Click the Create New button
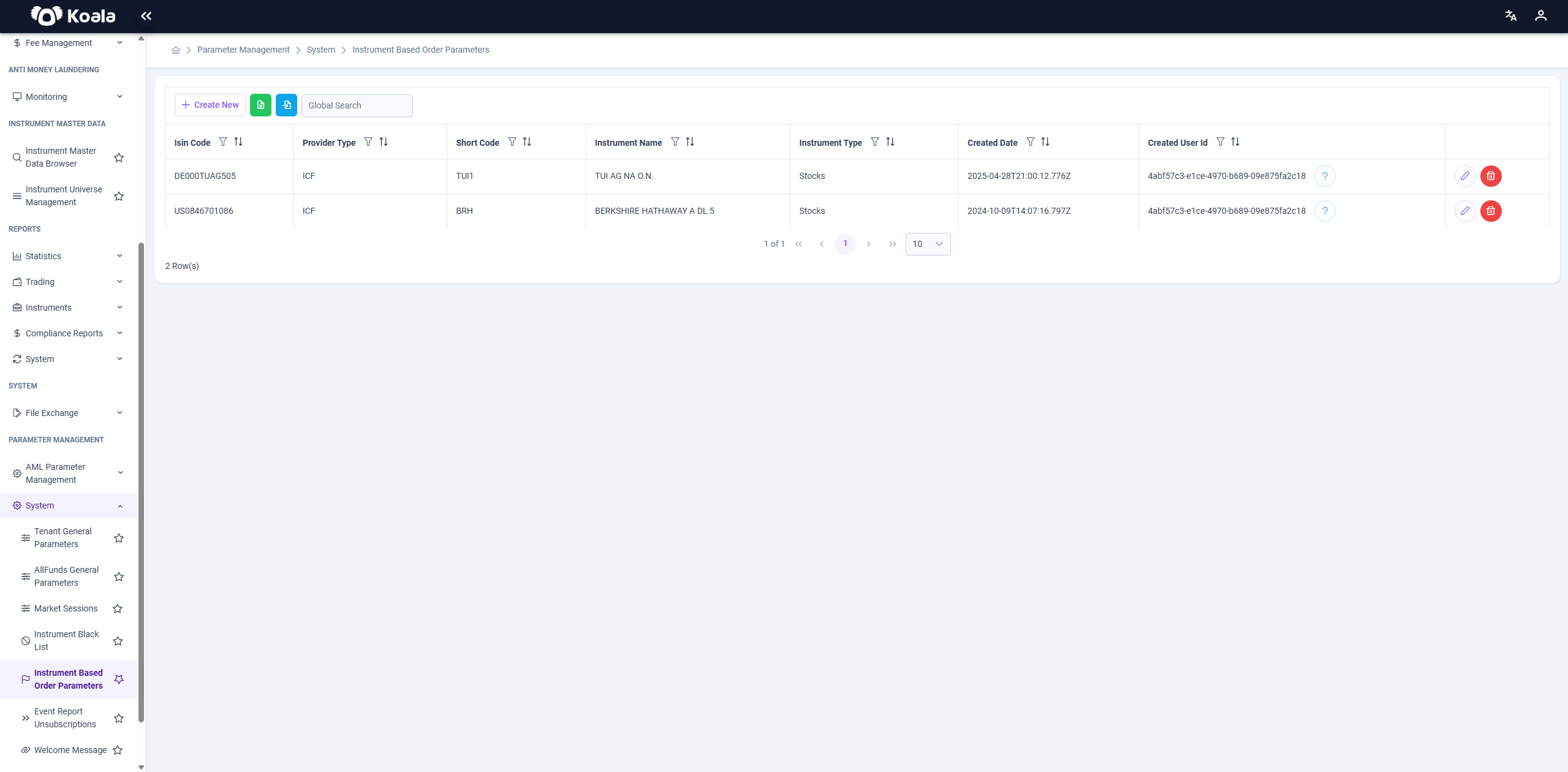Viewport: 1568px width, 772px height. point(210,105)
